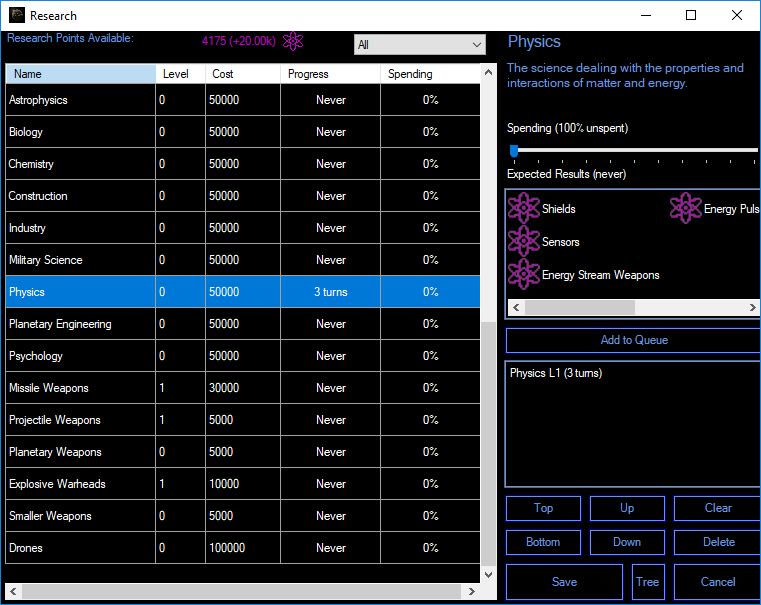761x605 pixels.
Task: Move queue item to Top
Action: point(543,508)
